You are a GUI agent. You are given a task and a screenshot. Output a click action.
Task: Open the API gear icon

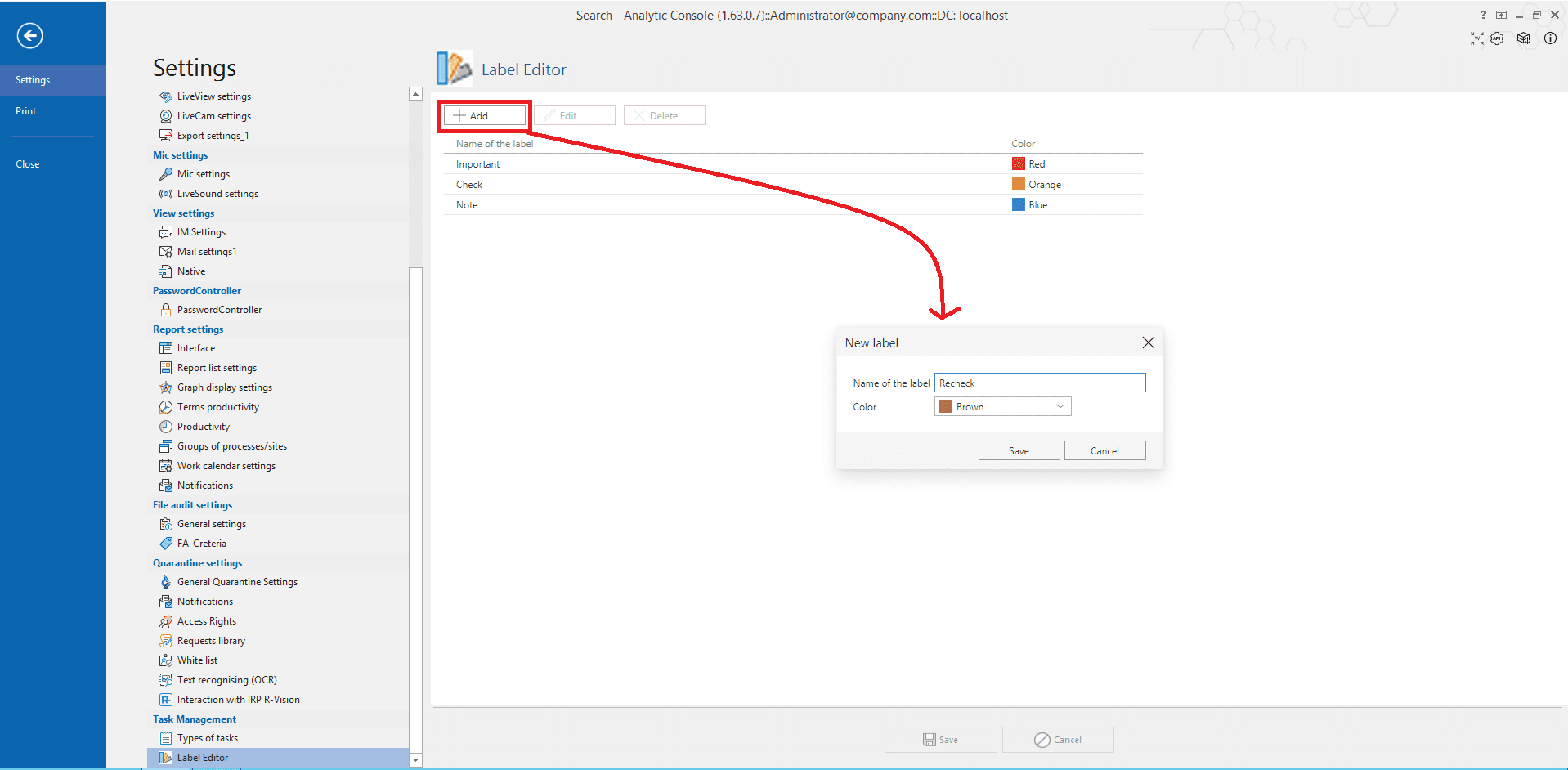[x=1497, y=38]
